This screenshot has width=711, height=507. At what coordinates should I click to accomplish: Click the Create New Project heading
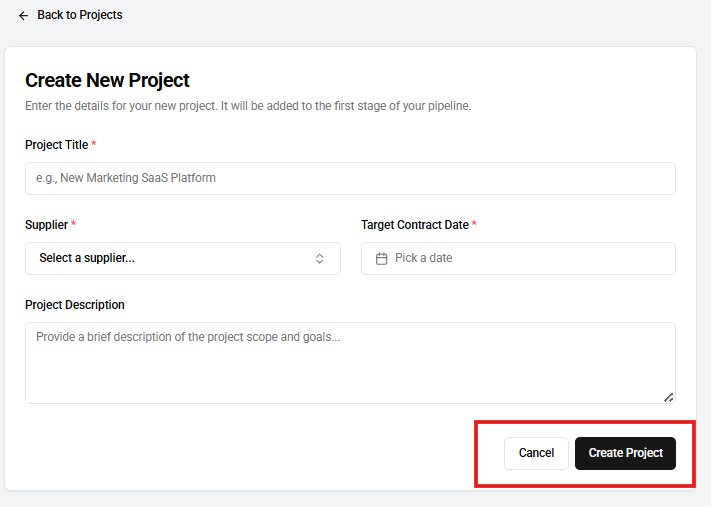(107, 80)
